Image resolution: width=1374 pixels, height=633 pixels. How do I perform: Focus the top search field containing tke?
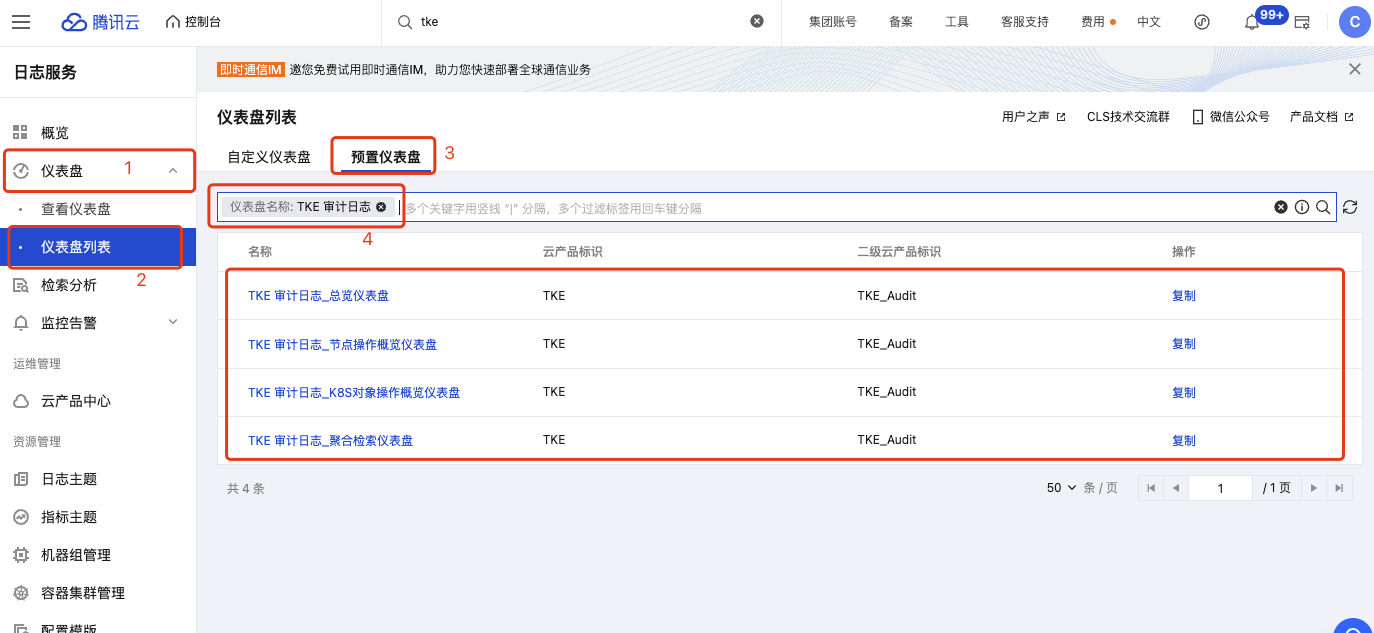point(580,22)
